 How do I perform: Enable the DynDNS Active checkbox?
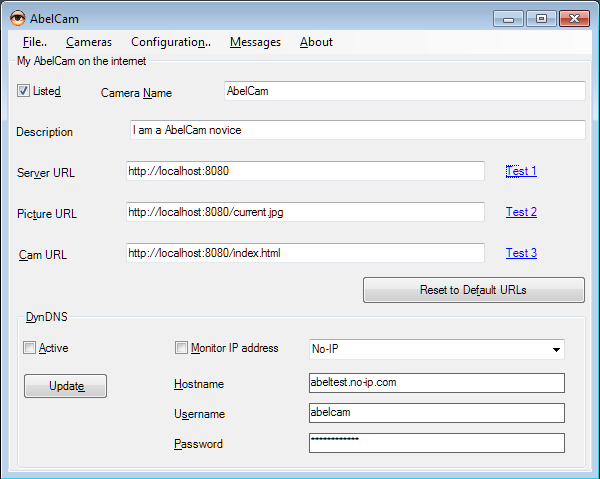click(29, 348)
